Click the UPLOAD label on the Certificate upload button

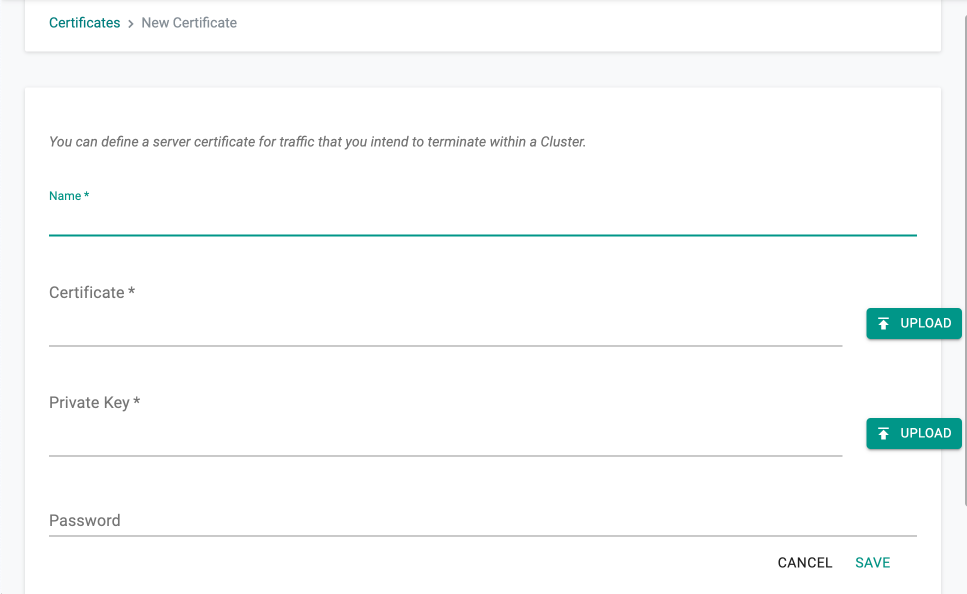point(926,323)
